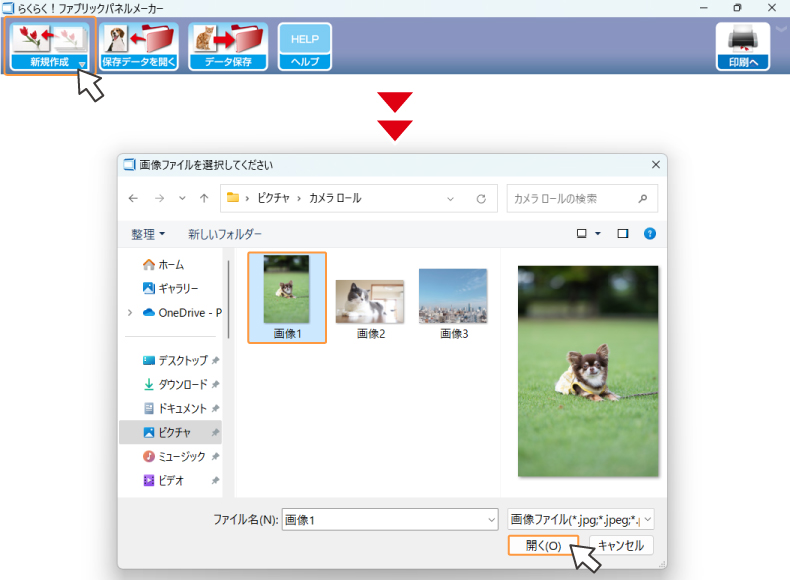Minimize the ファブリックパネルメーカー window
The image size is (790, 580).
click(x=704, y=8)
